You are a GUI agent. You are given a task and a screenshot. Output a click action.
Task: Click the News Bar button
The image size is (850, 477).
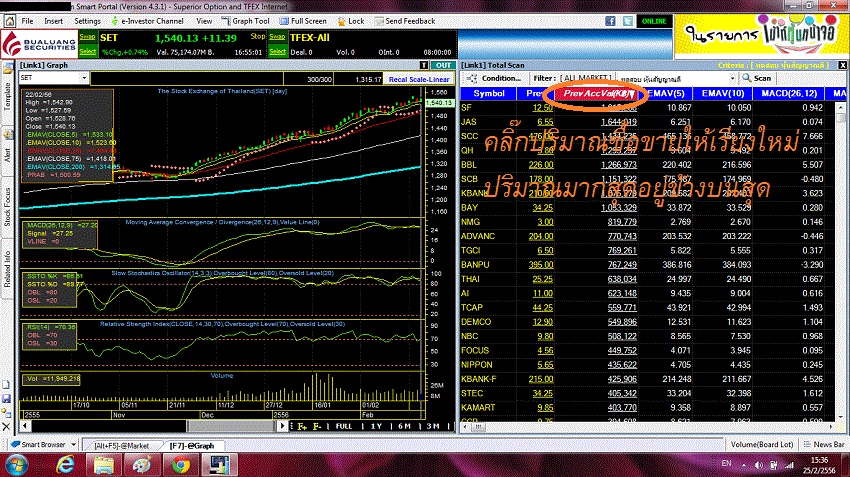coord(824,444)
